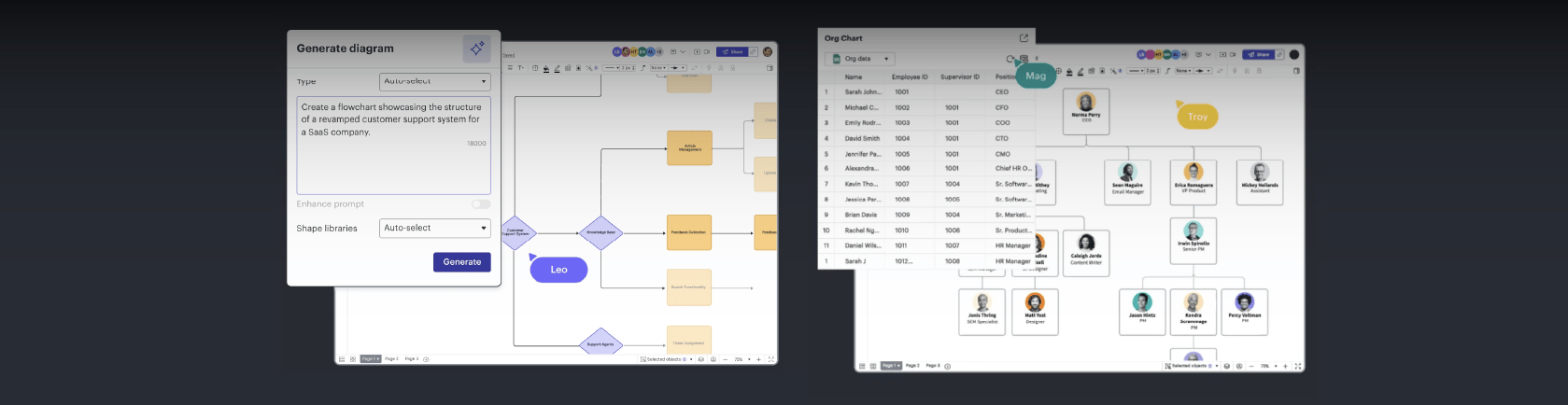The height and width of the screenshot is (405, 1568).
Task: Click Share button in org chart editor
Action: tap(1259, 55)
